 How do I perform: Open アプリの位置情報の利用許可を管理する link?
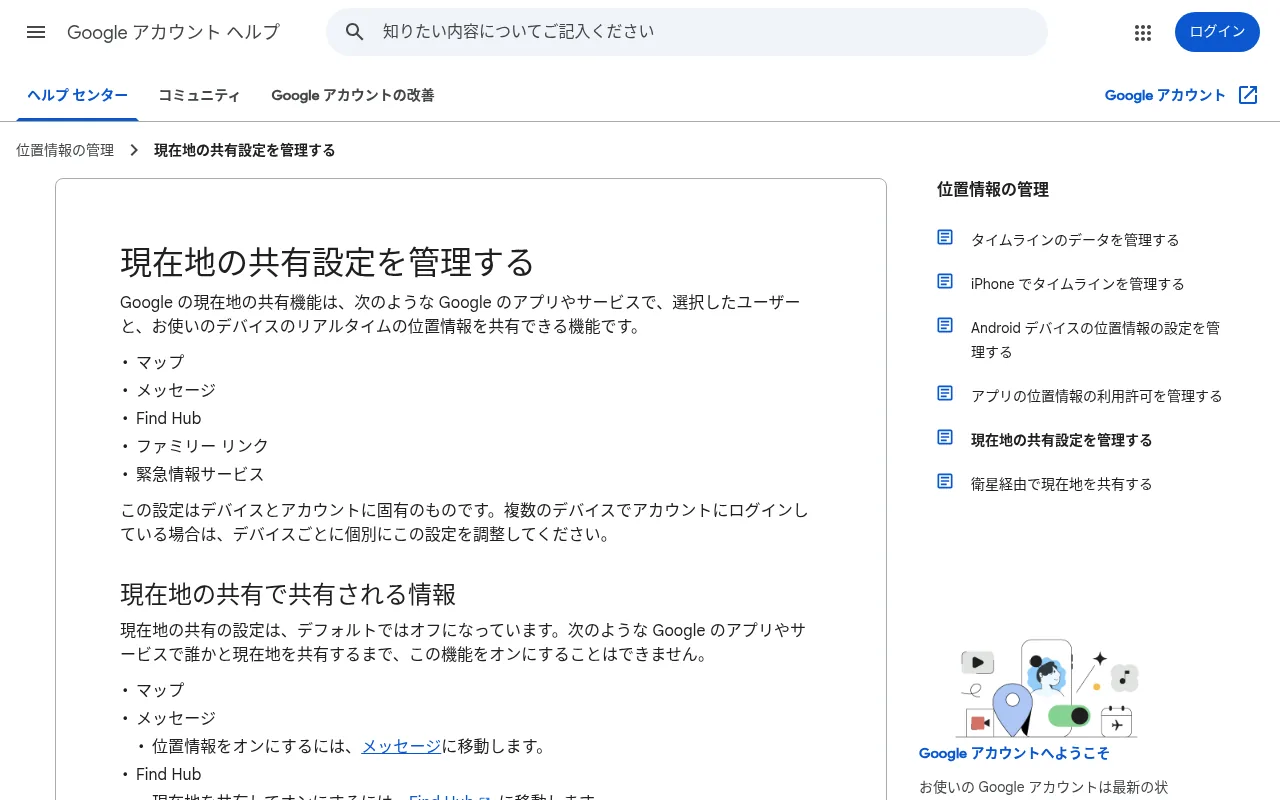coord(1096,396)
